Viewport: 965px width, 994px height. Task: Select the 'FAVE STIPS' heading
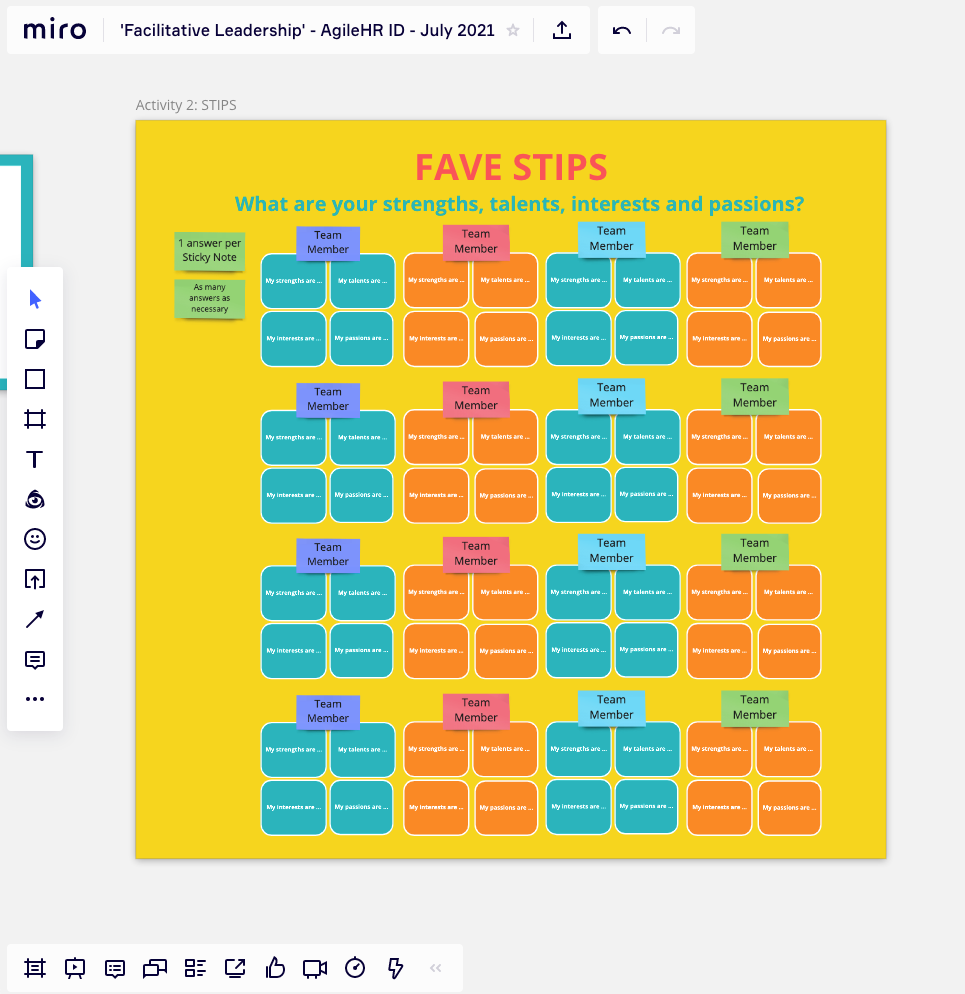[511, 167]
